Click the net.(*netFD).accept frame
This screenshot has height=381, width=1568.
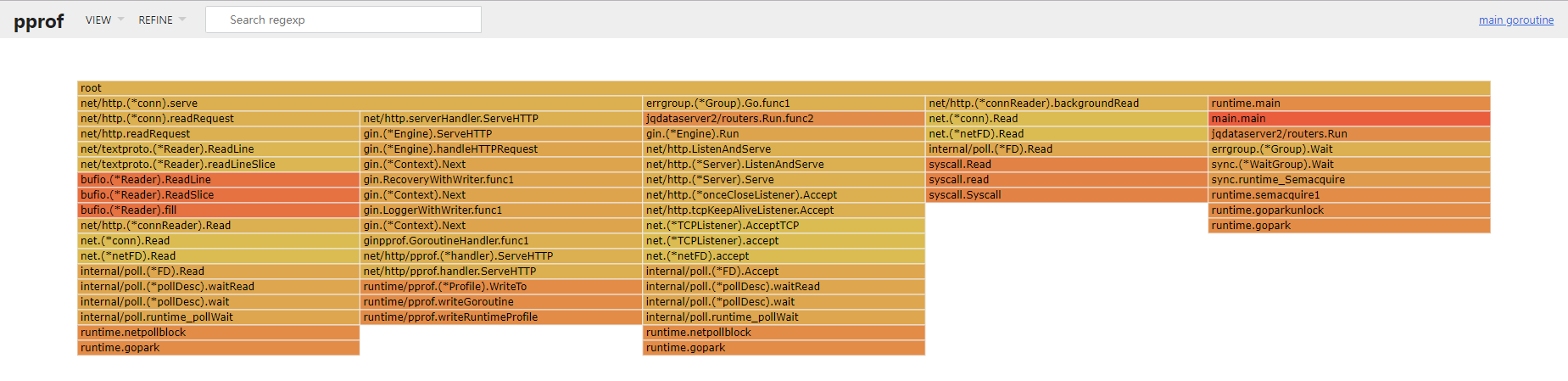784,256
